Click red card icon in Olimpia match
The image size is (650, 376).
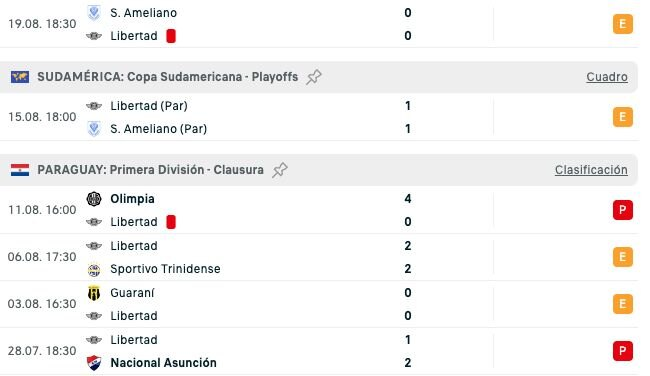pos(171,222)
